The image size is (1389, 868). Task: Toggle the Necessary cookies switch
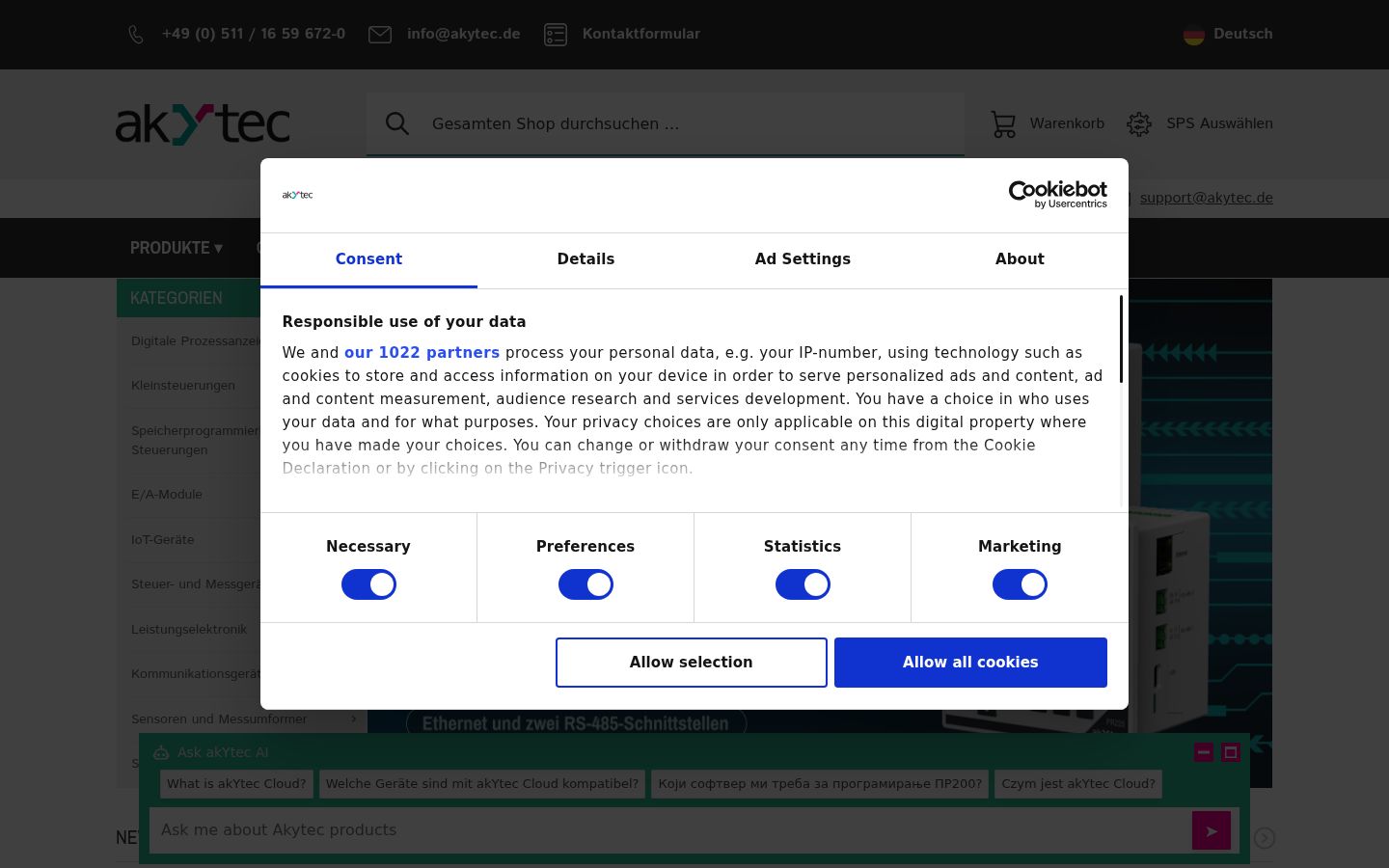tap(368, 584)
